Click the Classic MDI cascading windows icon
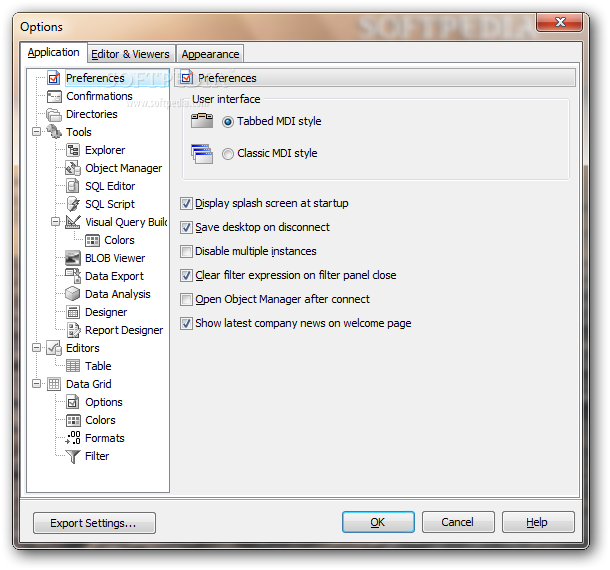 tap(202, 154)
